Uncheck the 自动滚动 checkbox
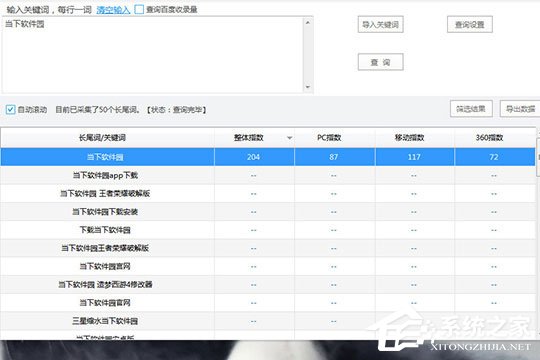Image resolution: width=540 pixels, height=360 pixels. pyautogui.click(x=10, y=110)
